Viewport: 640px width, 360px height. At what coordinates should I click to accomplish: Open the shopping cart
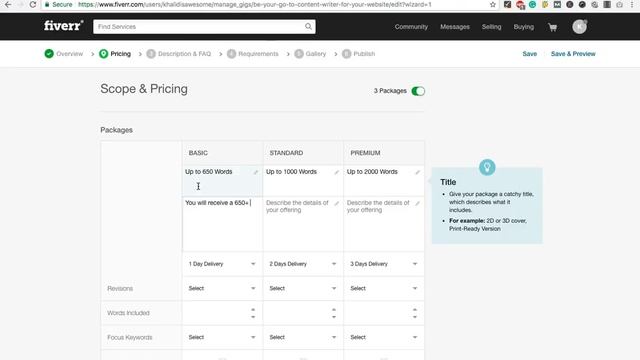pos(552,27)
